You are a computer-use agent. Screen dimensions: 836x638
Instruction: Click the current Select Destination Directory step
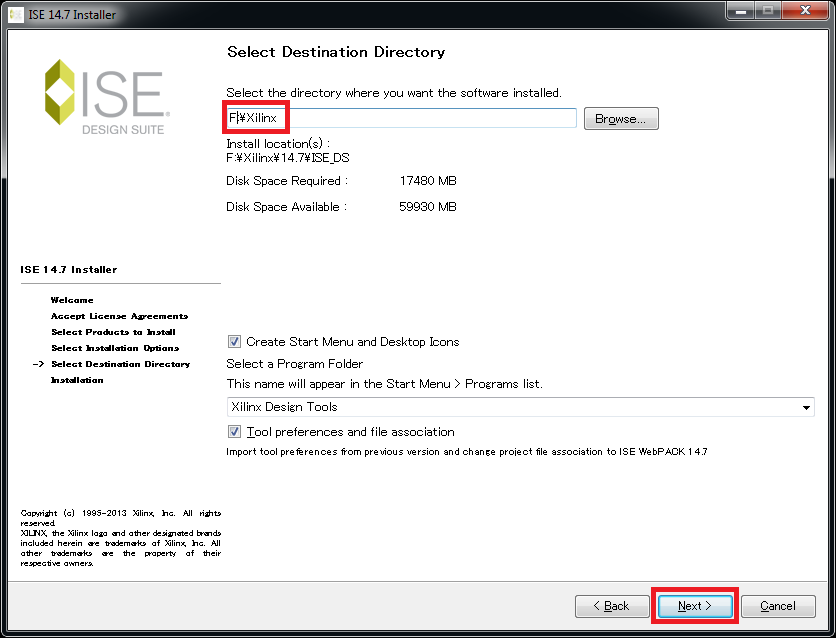120,364
